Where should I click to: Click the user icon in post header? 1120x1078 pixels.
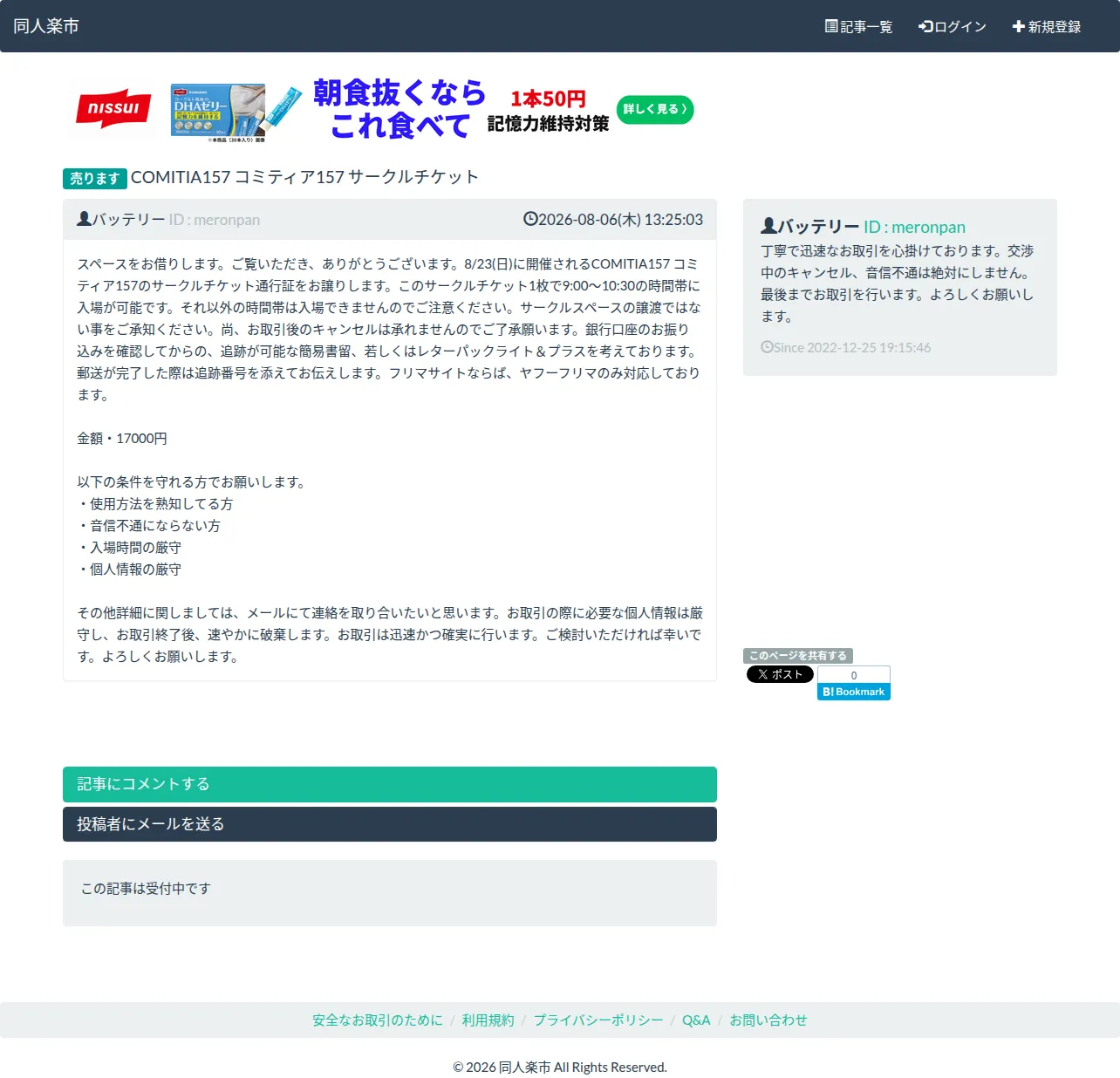[x=84, y=219]
